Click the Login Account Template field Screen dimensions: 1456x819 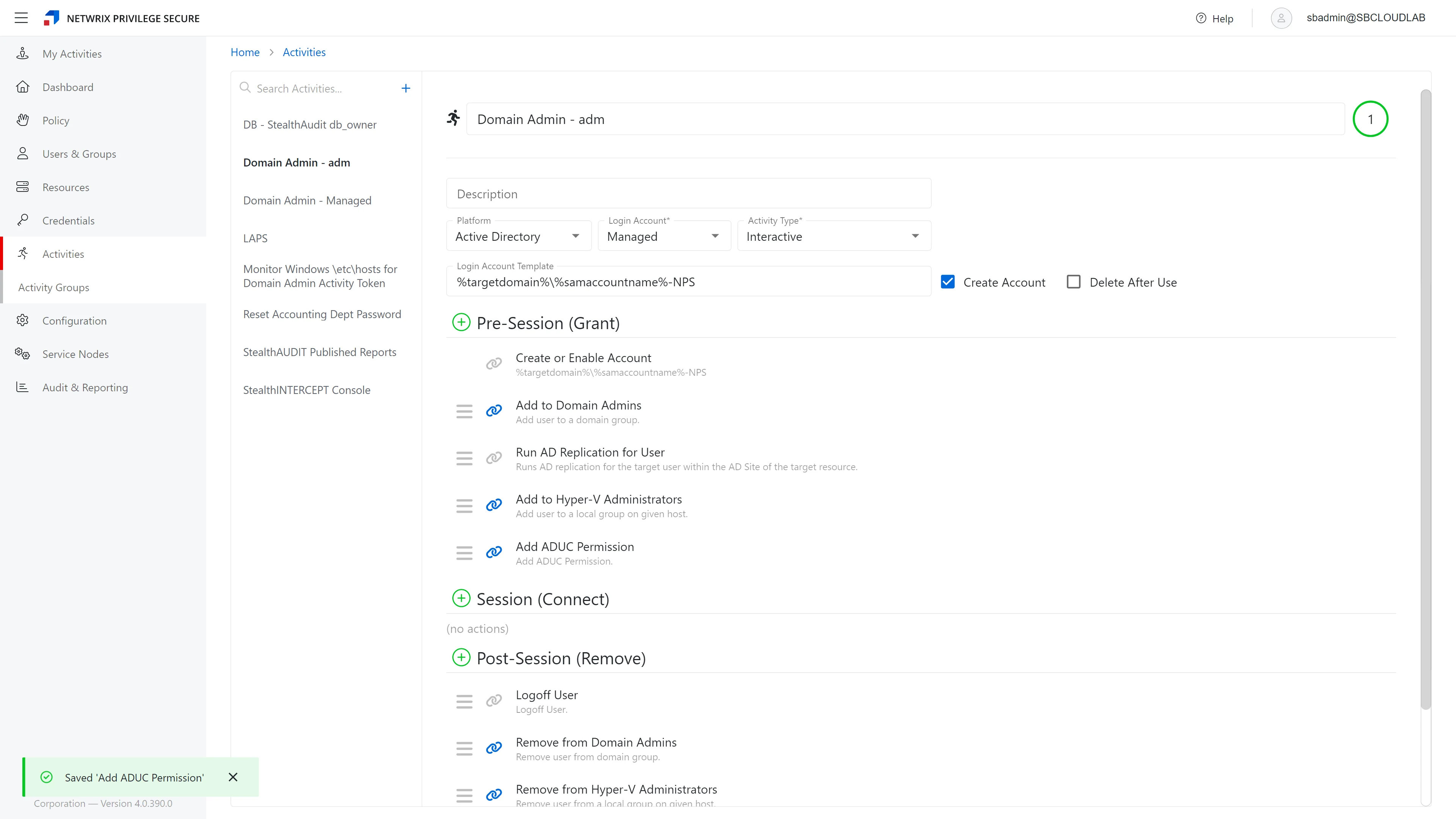click(x=689, y=281)
